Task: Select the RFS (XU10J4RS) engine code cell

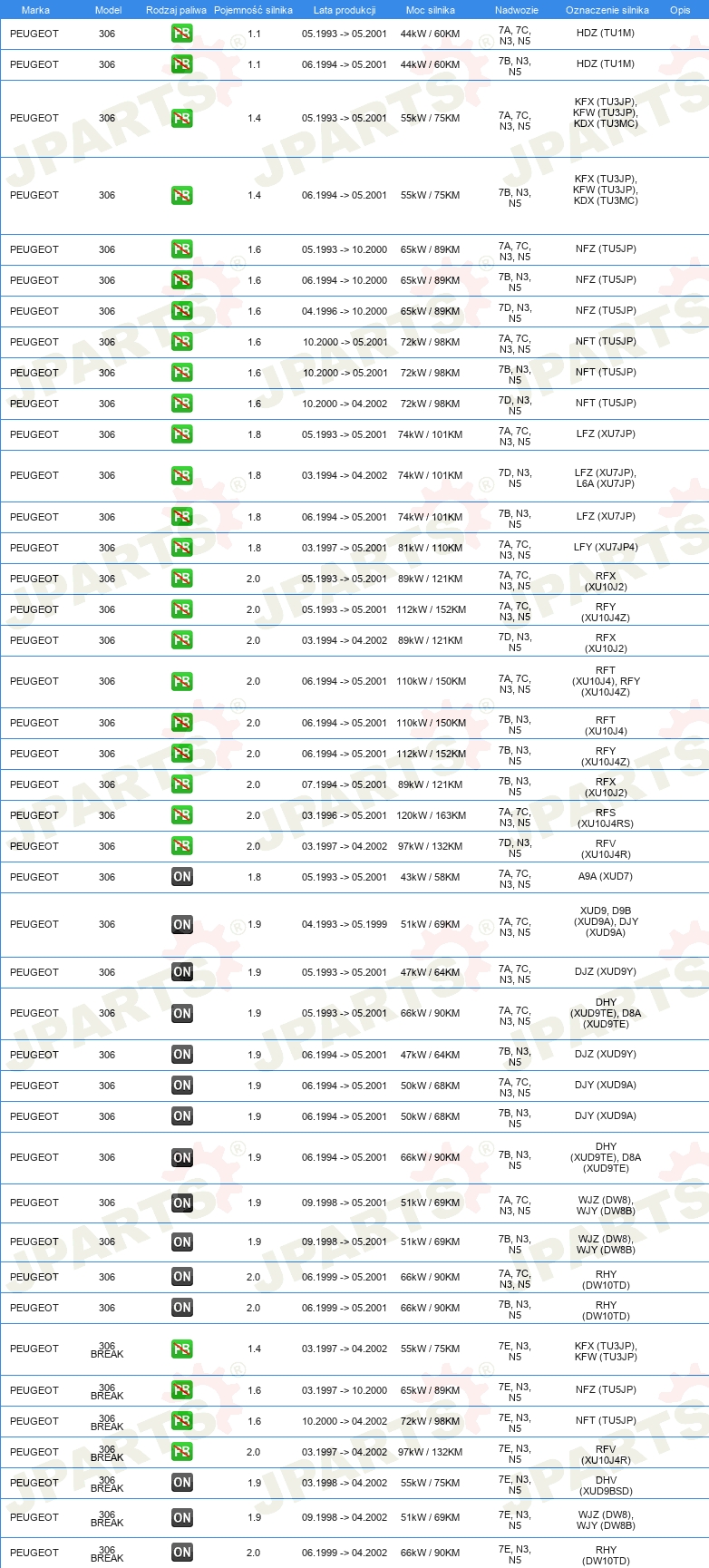Action: point(606,819)
